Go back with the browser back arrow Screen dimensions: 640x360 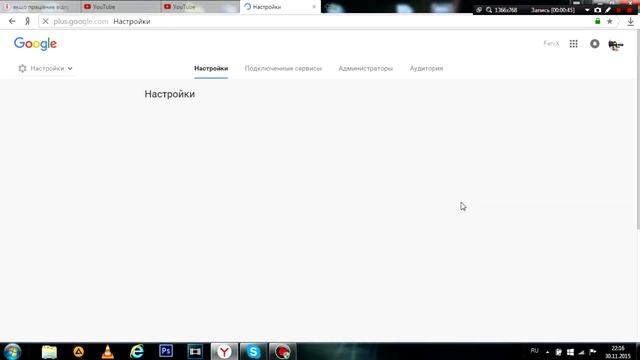[x=12, y=21]
